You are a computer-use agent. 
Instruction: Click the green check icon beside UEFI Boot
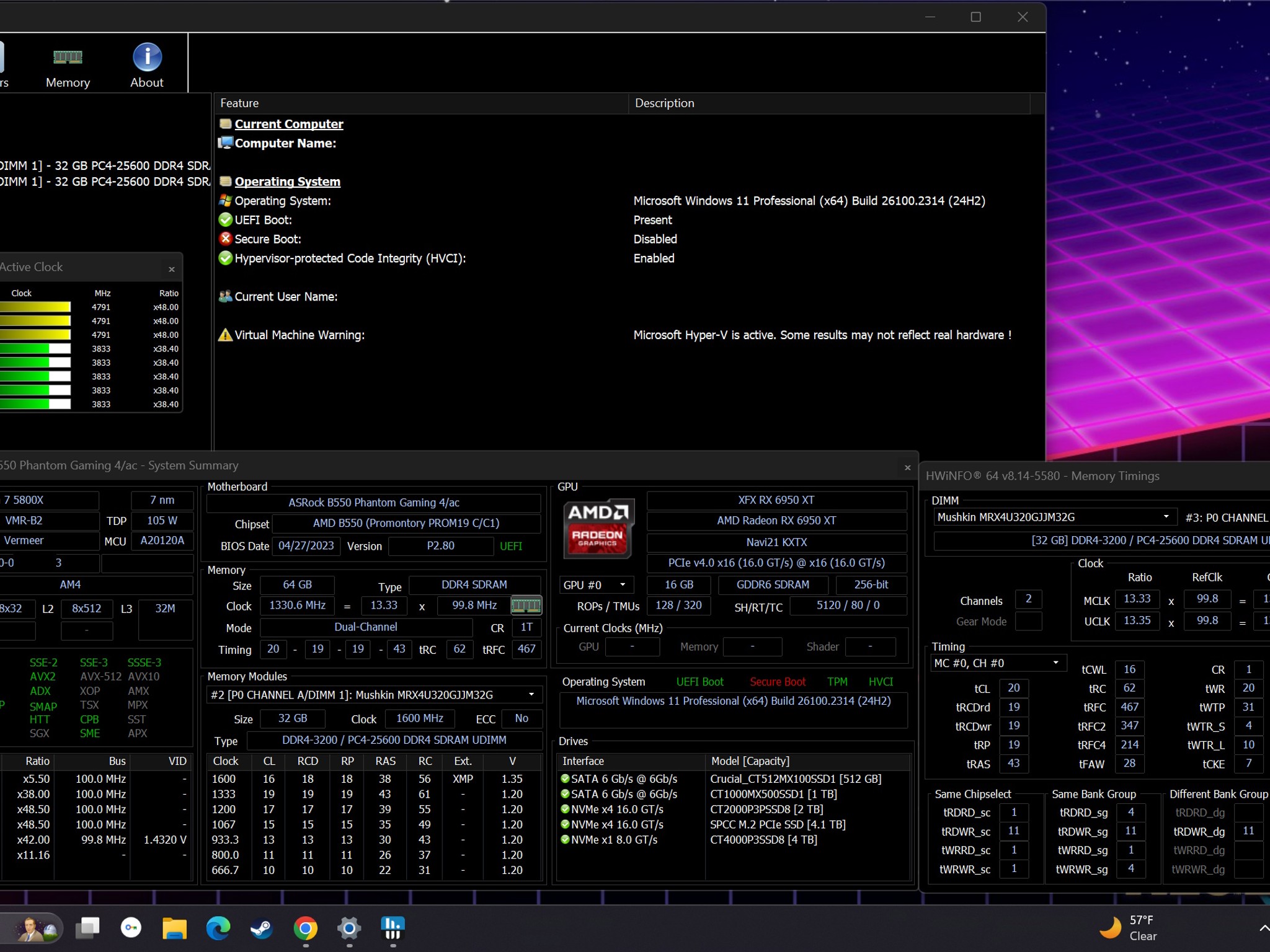(226, 220)
